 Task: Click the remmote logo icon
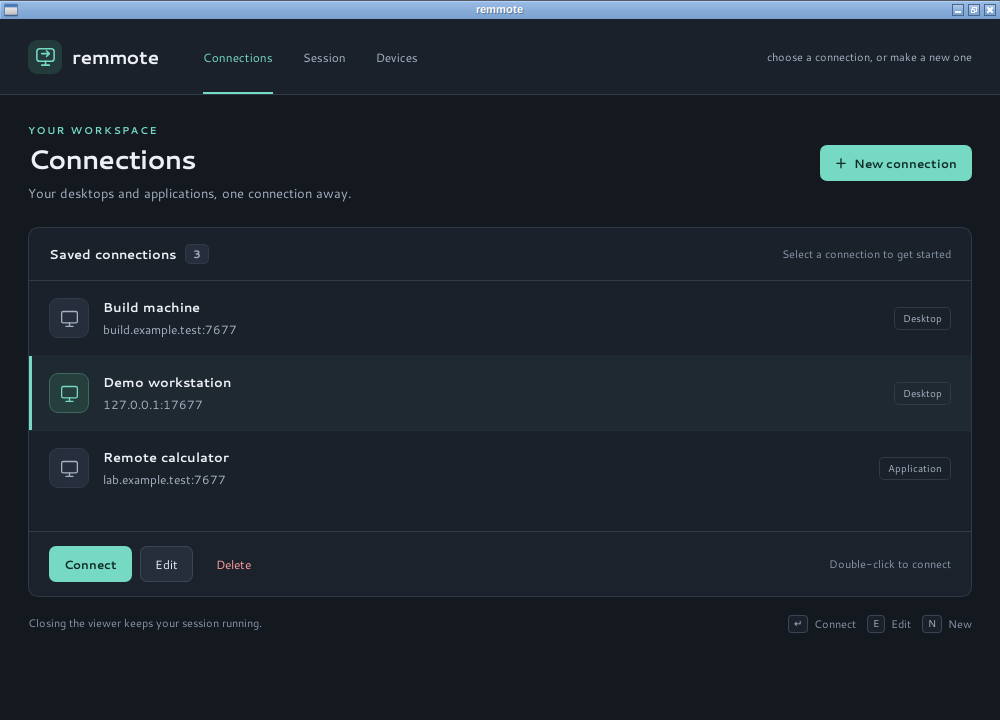pyautogui.click(x=45, y=57)
